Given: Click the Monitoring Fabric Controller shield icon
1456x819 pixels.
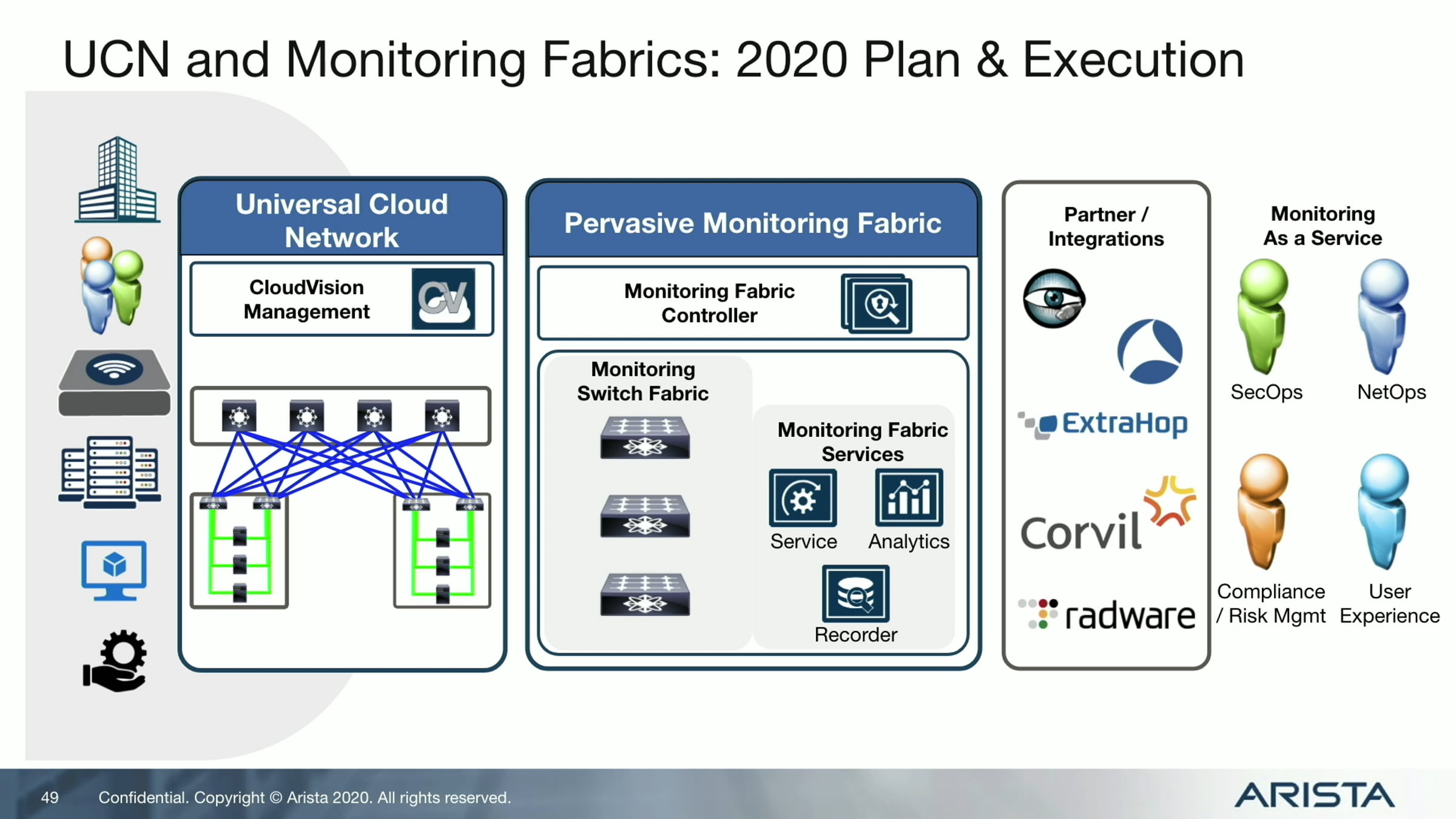Looking at the screenshot, I should point(877,303).
